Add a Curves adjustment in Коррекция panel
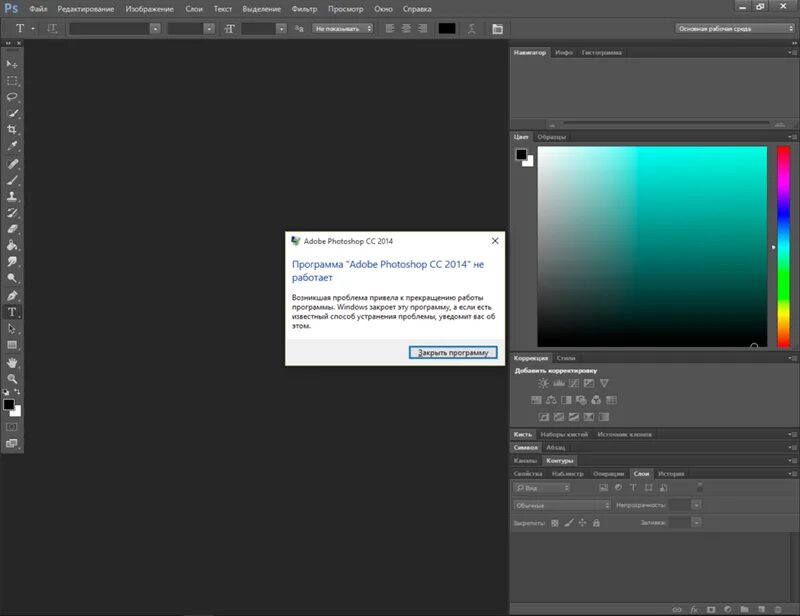 [x=574, y=383]
